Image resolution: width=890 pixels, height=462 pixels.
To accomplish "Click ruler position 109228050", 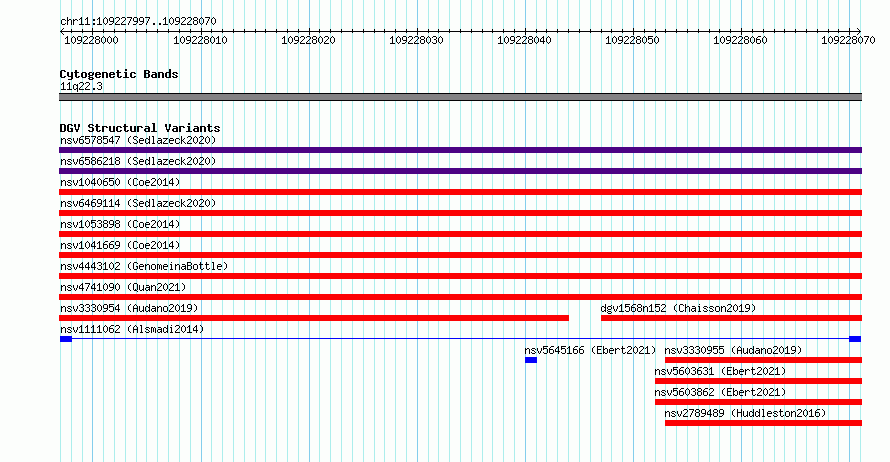I will pyautogui.click(x=632, y=40).
